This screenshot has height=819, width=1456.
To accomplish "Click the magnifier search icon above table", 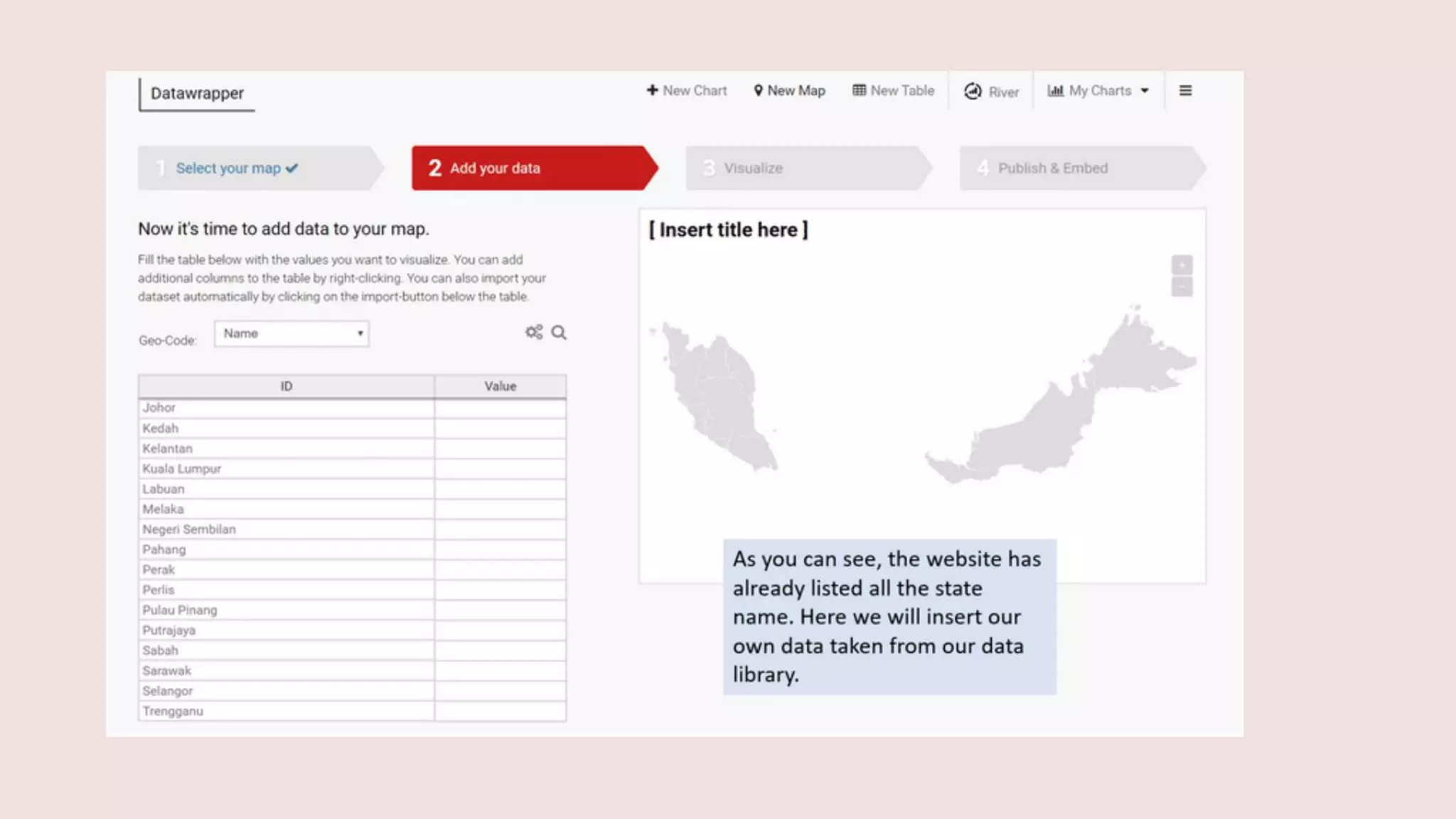I will pos(559,332).
